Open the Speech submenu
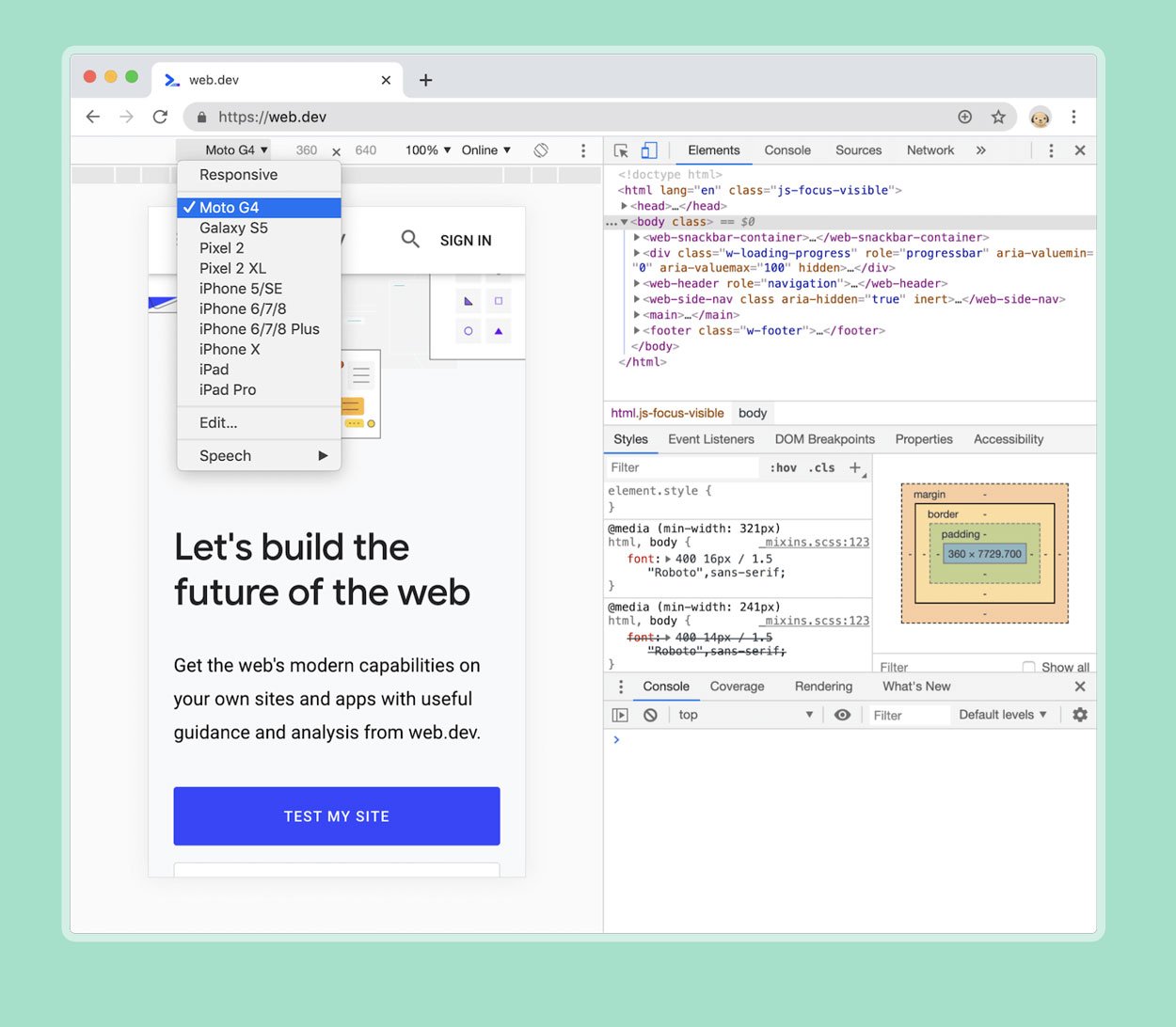This screenshot has width=1176, height=1027. pyautogui.click(x=259, y=456)
